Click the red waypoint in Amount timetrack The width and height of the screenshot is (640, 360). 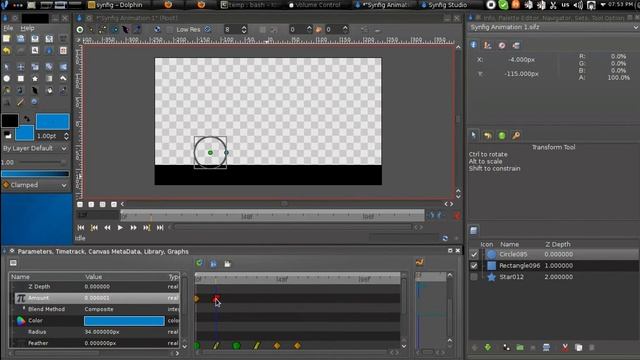[216, 299]
